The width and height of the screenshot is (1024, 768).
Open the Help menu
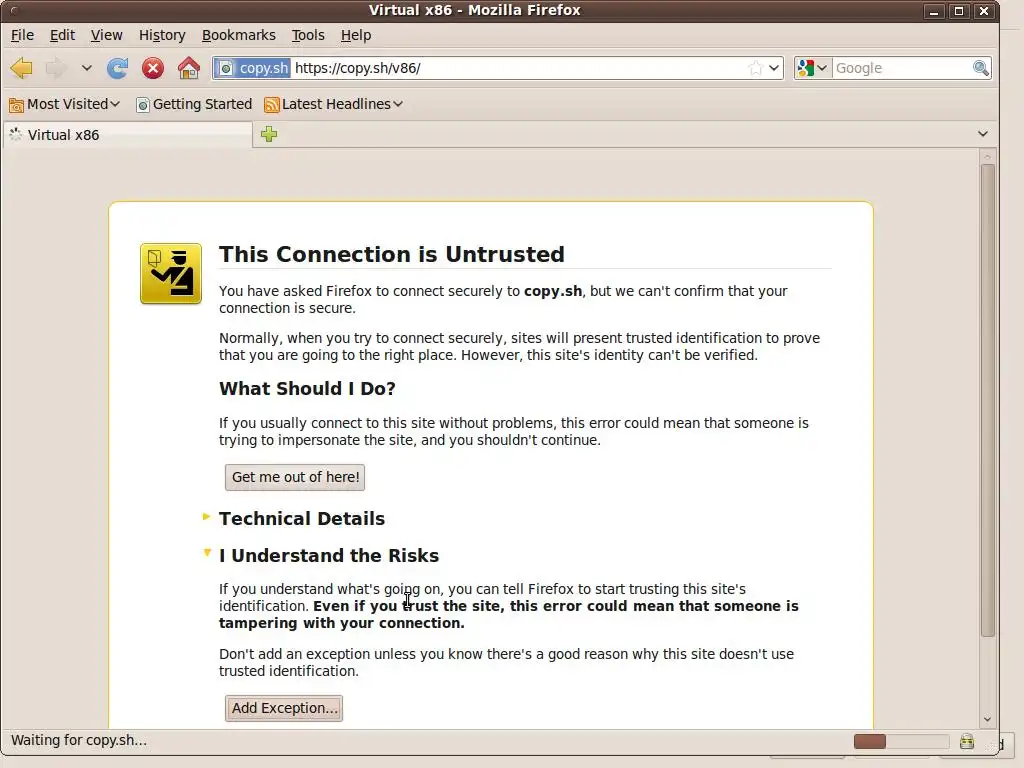pyautogui.click(x=356, y=35)
